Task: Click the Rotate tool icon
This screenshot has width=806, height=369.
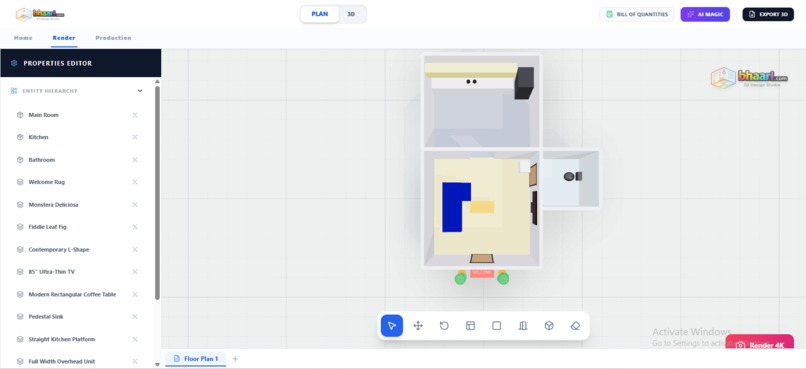Action: (444, 326)
